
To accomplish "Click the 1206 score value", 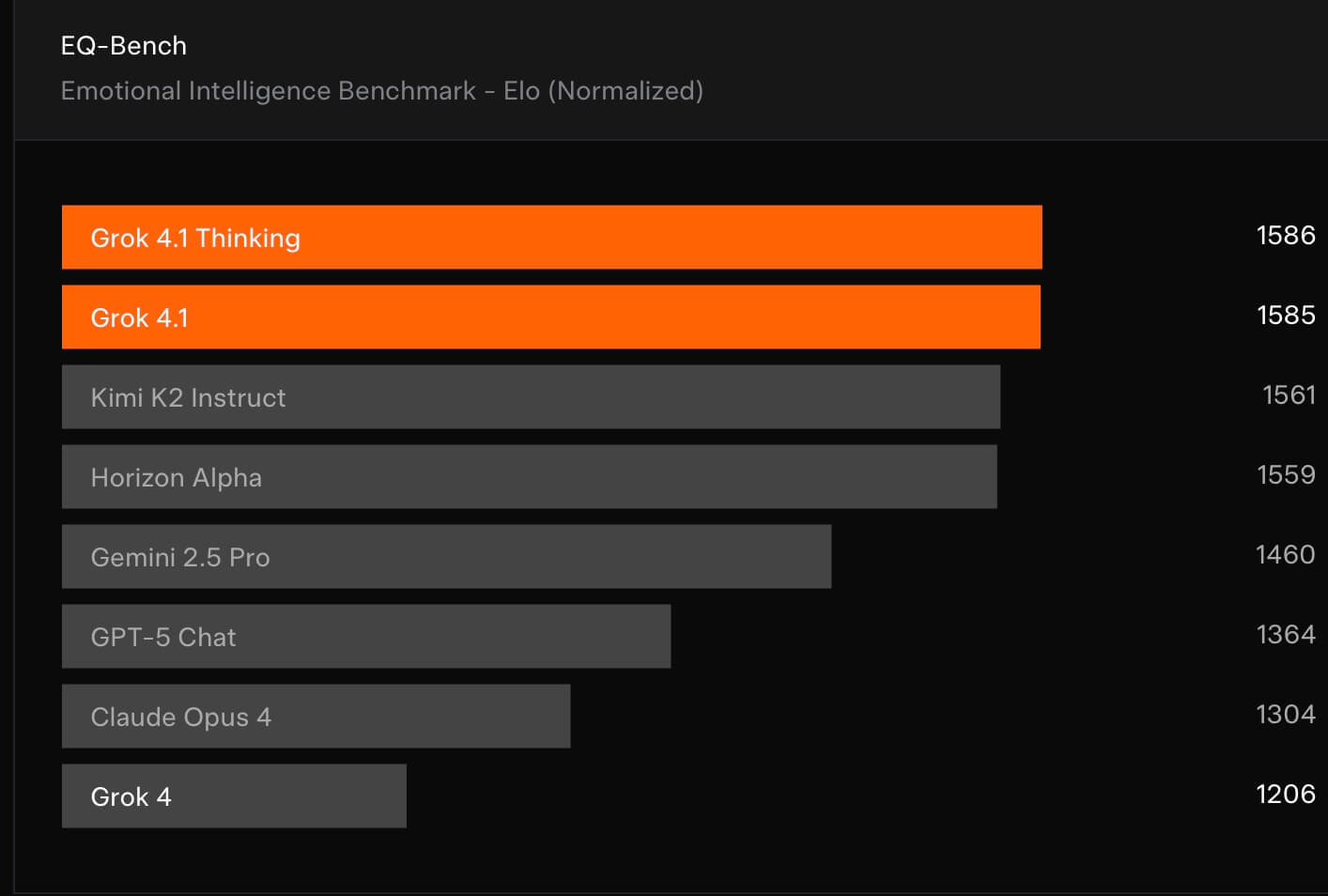I will 1285,794.
